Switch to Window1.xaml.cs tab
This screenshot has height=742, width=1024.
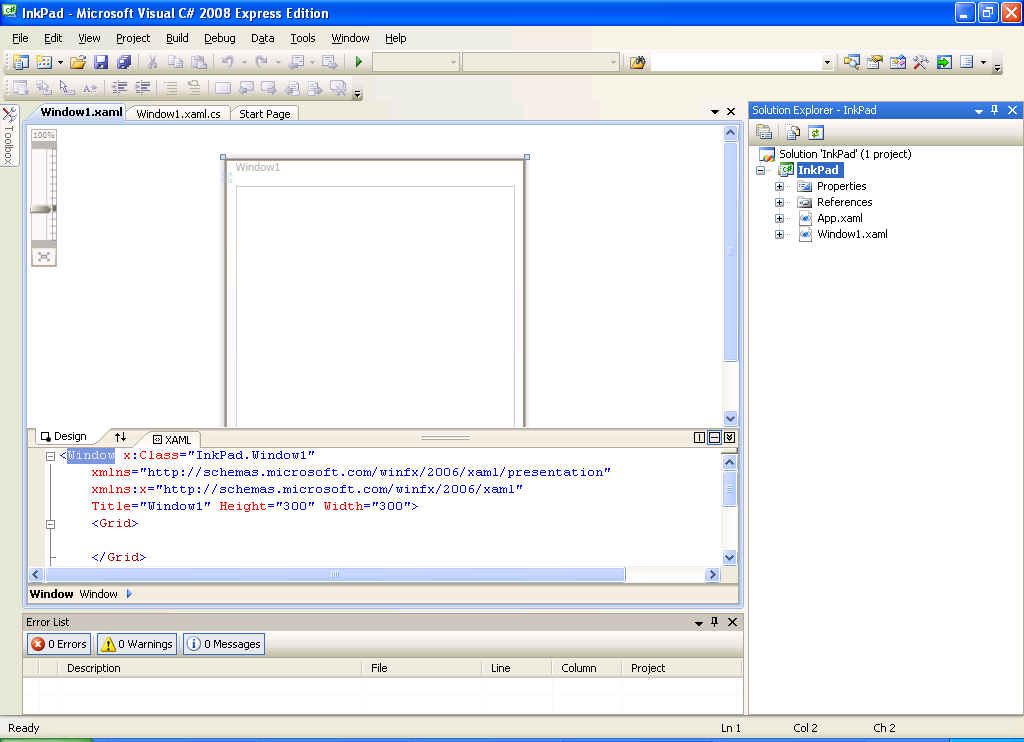178,114
